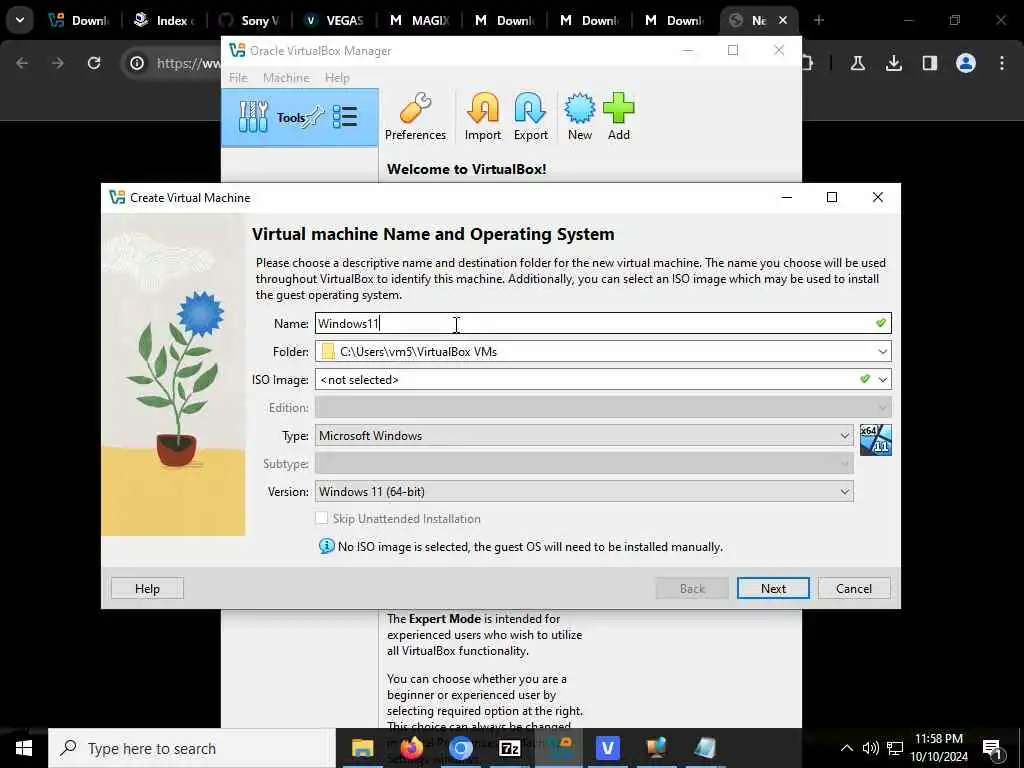The width and height of the screenshot is (1024, 768).
Task: Switch to the Sony V browser tab
Action: (x=248, y=20)
